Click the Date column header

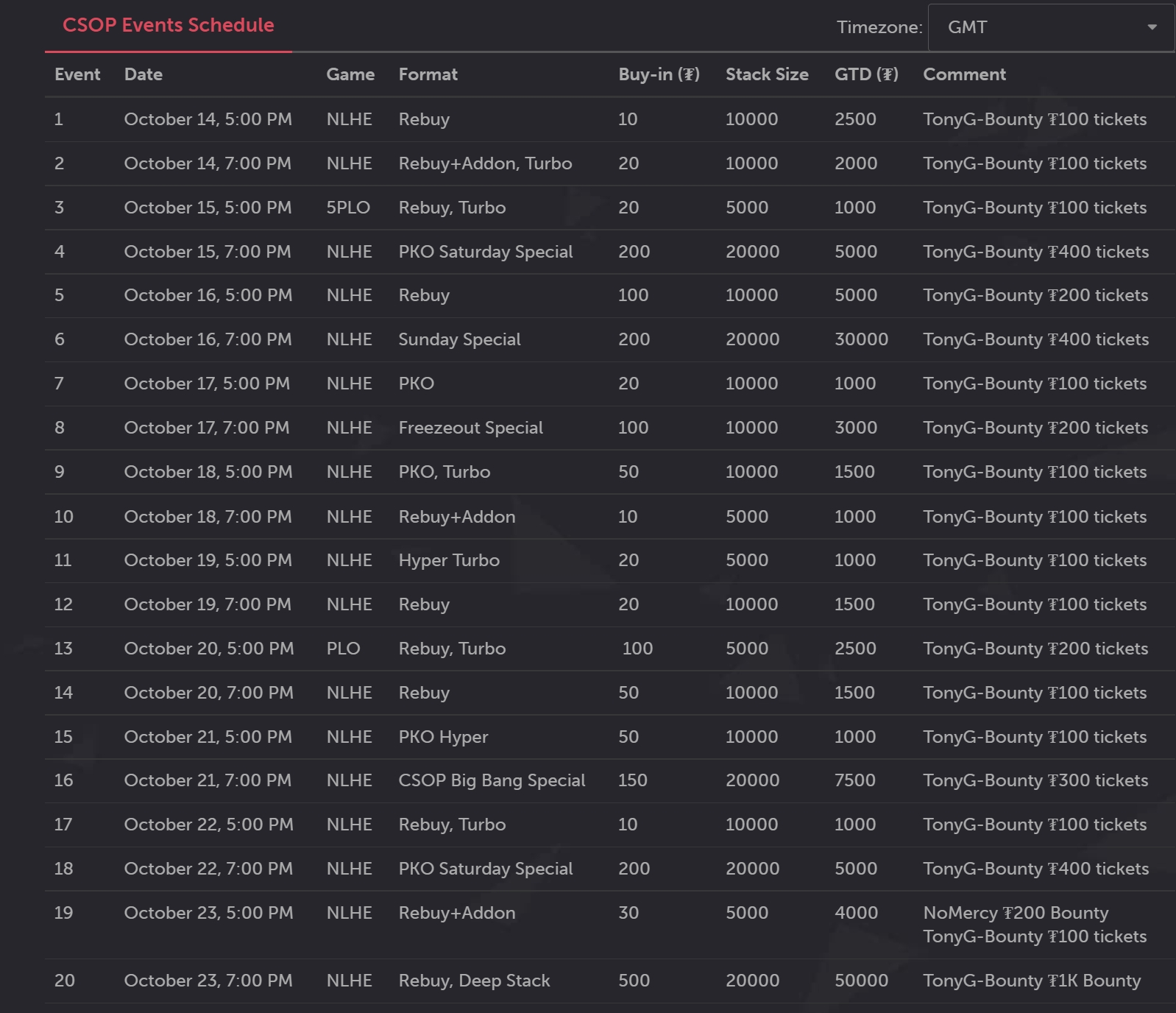[144, 74]
